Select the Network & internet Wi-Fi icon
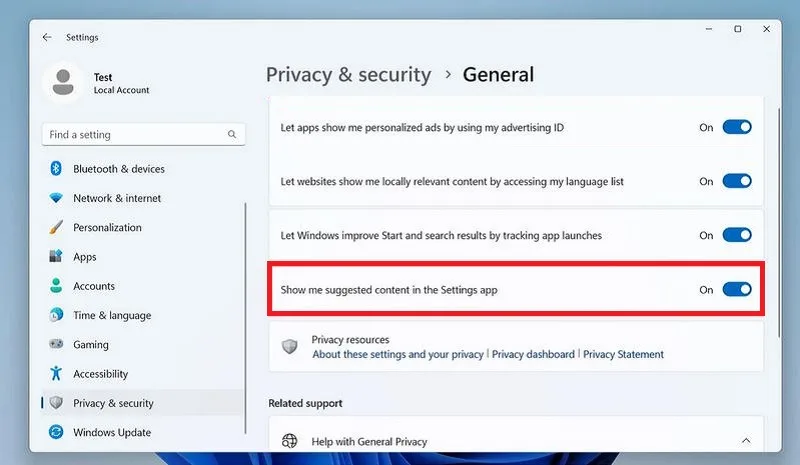800x465 pixels. (56, 198)
